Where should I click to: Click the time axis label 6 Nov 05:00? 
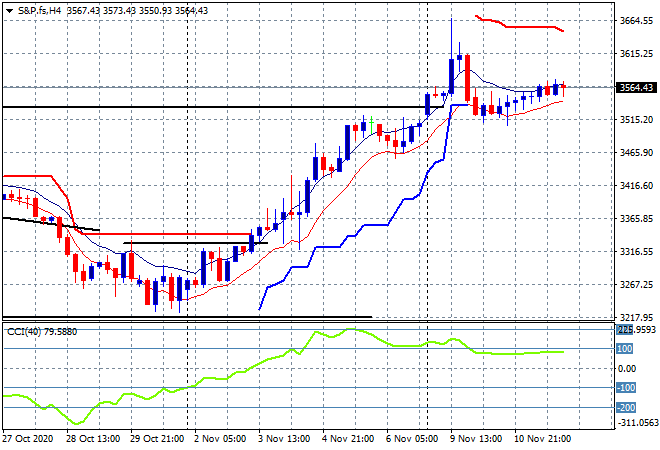pos(412,439)
